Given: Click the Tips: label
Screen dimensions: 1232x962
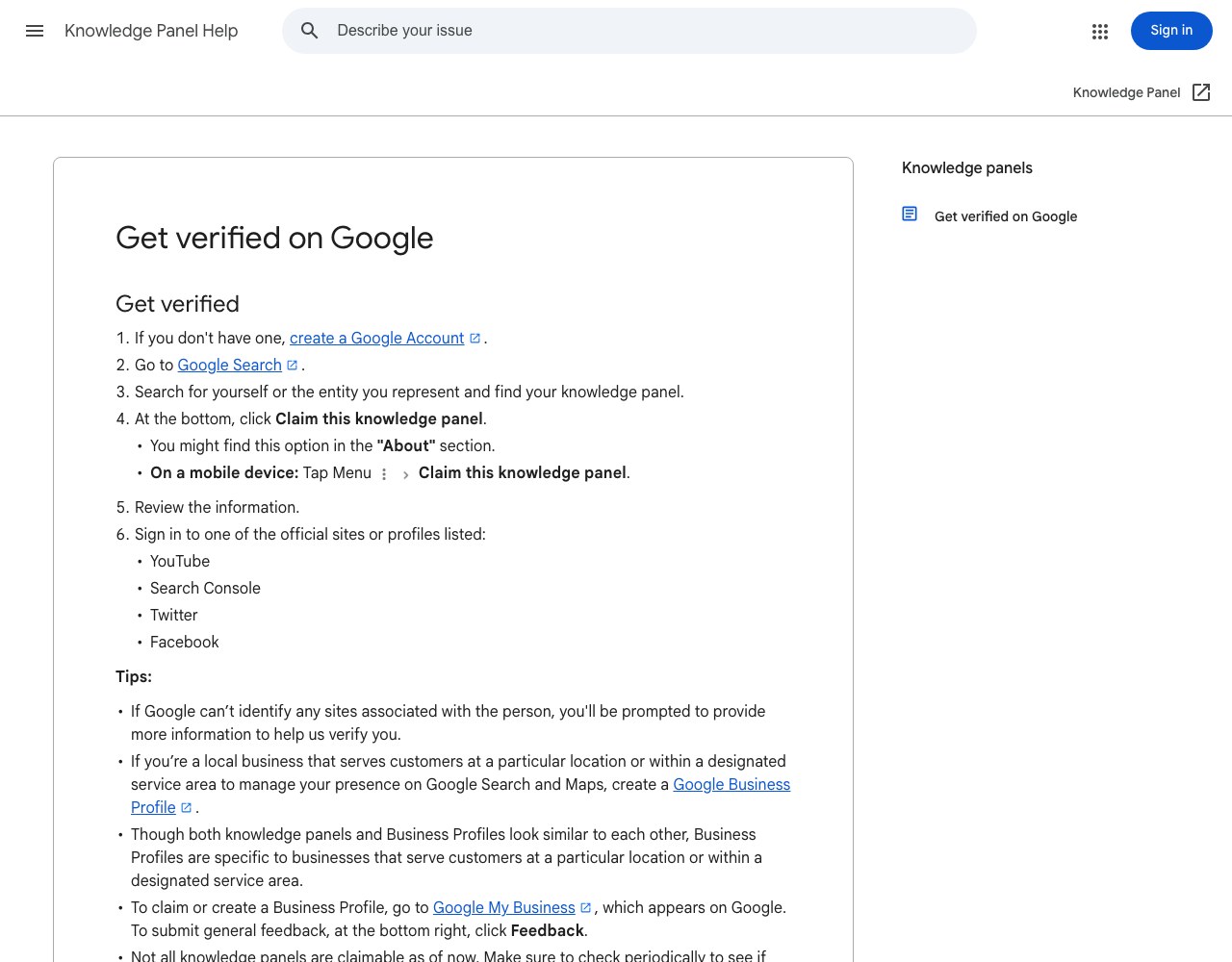Looking at the screenshot, I should 134,677.
